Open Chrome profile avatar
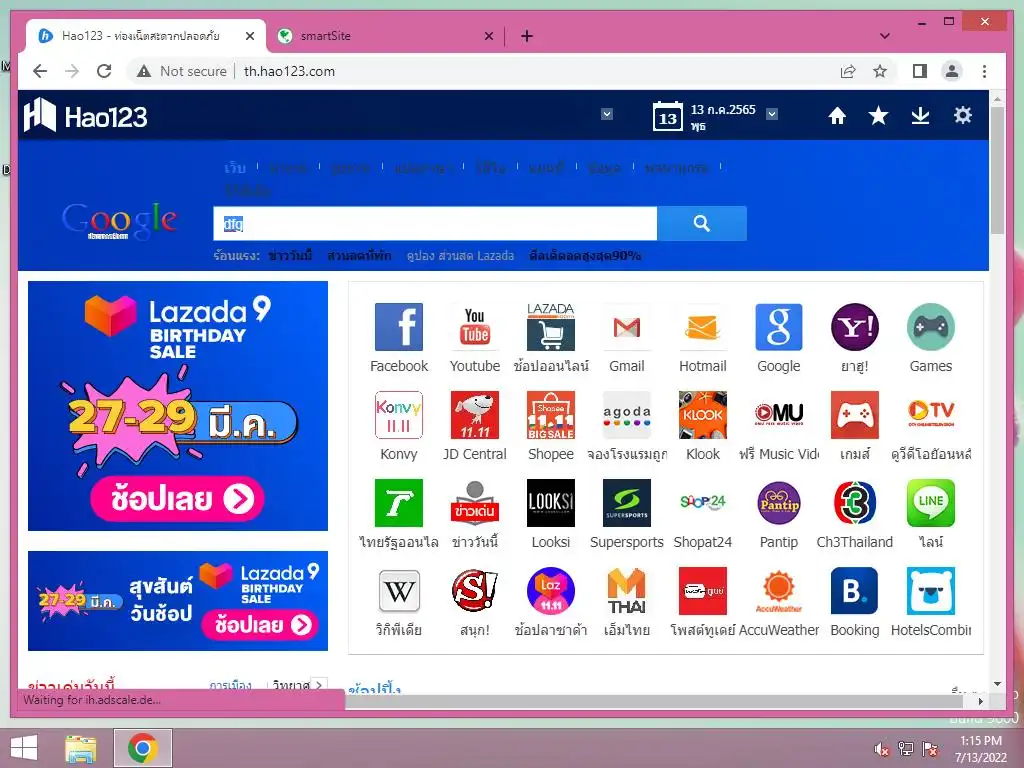1024x768 pixels. [x=952, y=71]
